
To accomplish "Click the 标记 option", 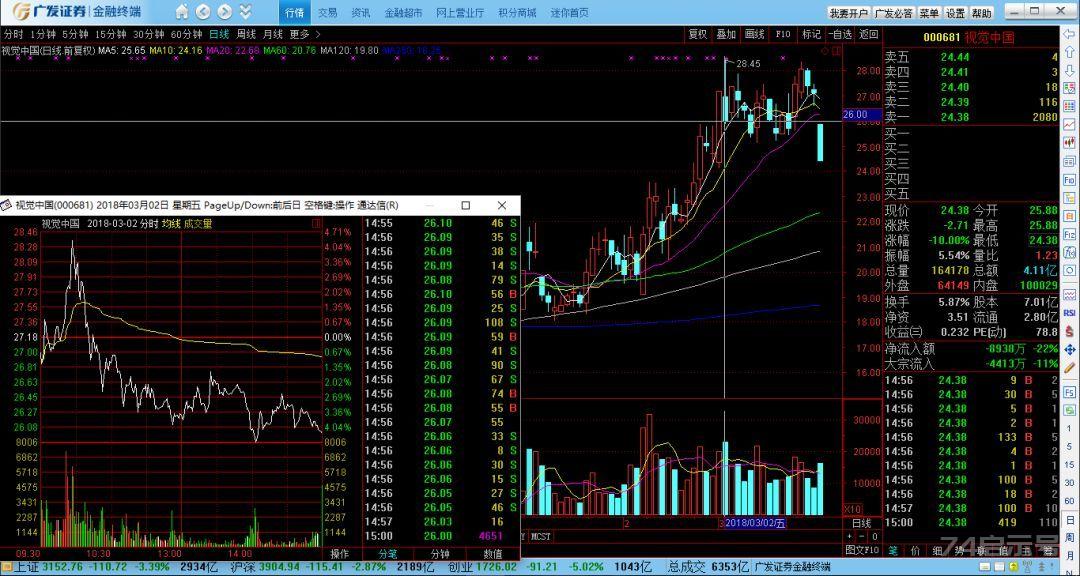I will click(811, 34).
